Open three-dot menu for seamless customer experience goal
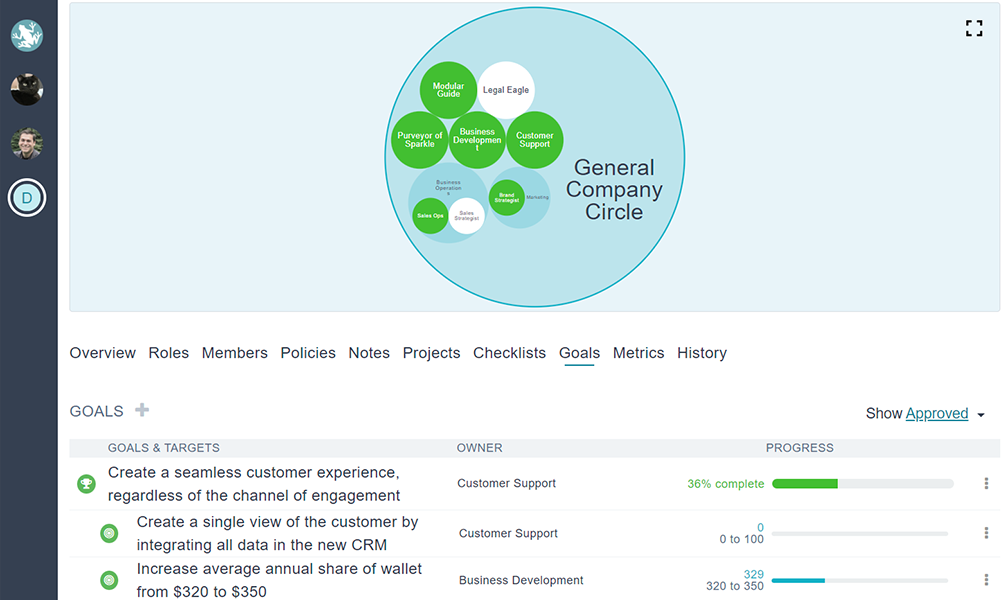 pyautogui.click(x=986, y=484)
